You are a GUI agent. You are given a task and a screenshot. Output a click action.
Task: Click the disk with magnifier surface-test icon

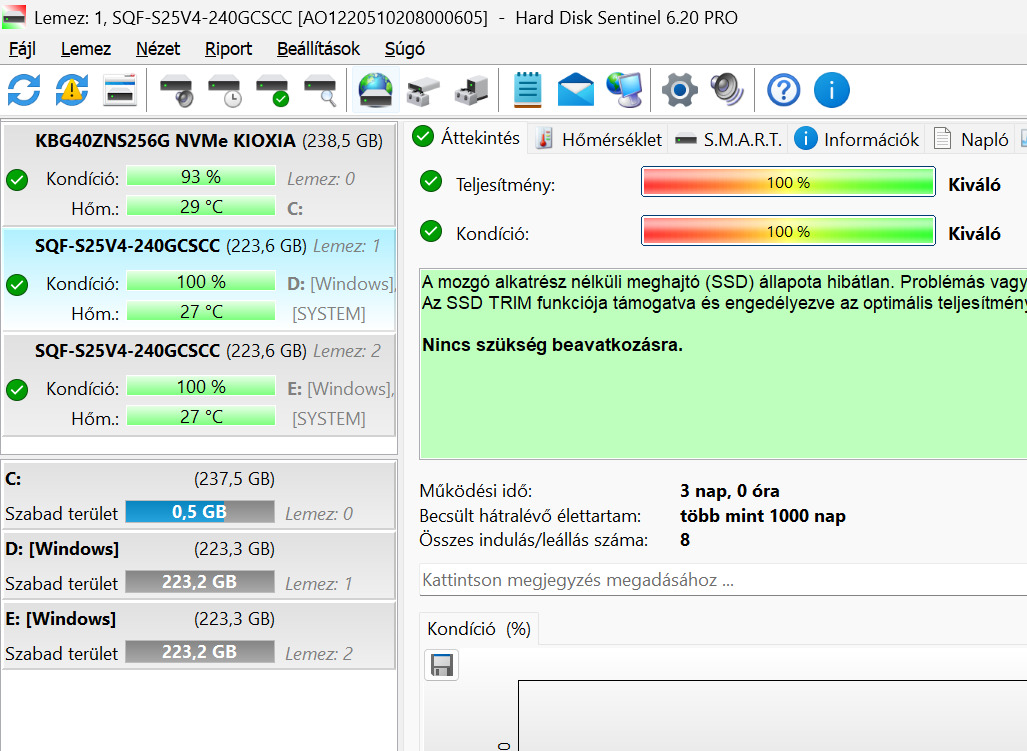(320, 90)
